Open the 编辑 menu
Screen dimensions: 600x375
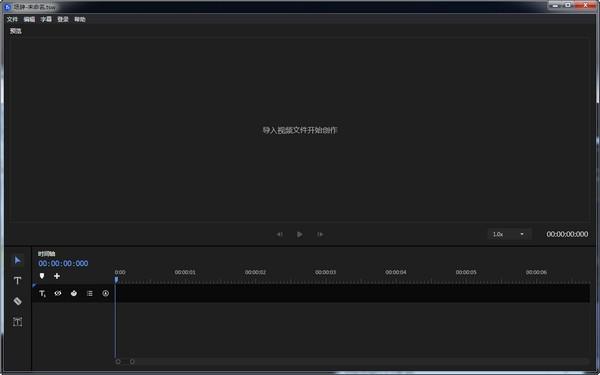[x=29, y=19]
